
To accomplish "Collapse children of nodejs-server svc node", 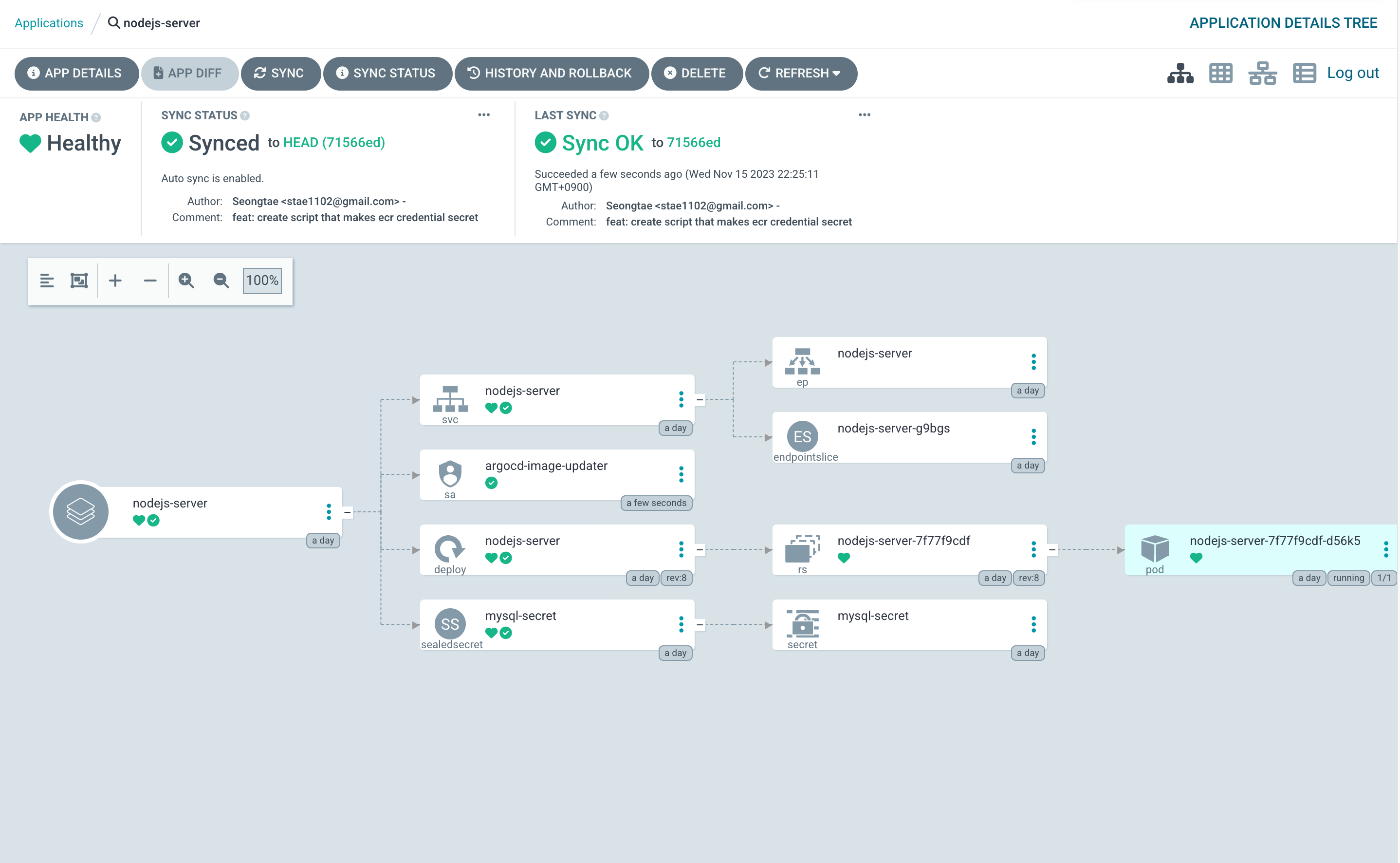I will [x=700, y=399].
